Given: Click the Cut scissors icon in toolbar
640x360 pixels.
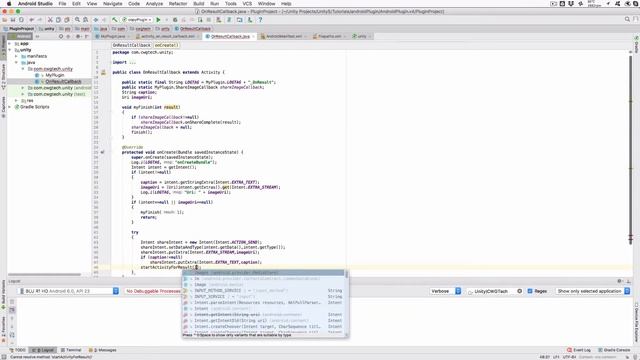Looking at the screenshot, I should tap(50, 20).
